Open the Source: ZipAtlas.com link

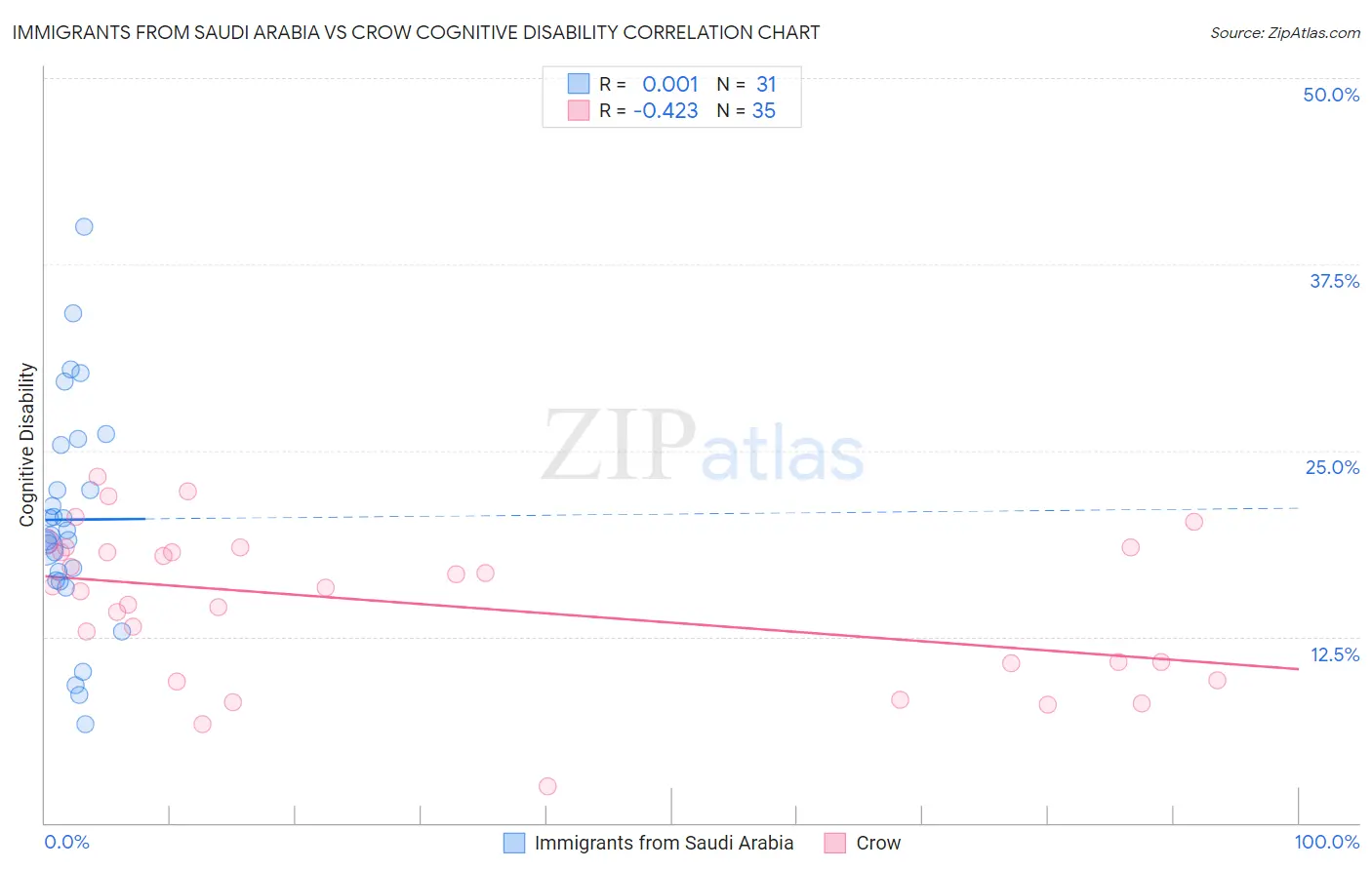(1285, 32)
